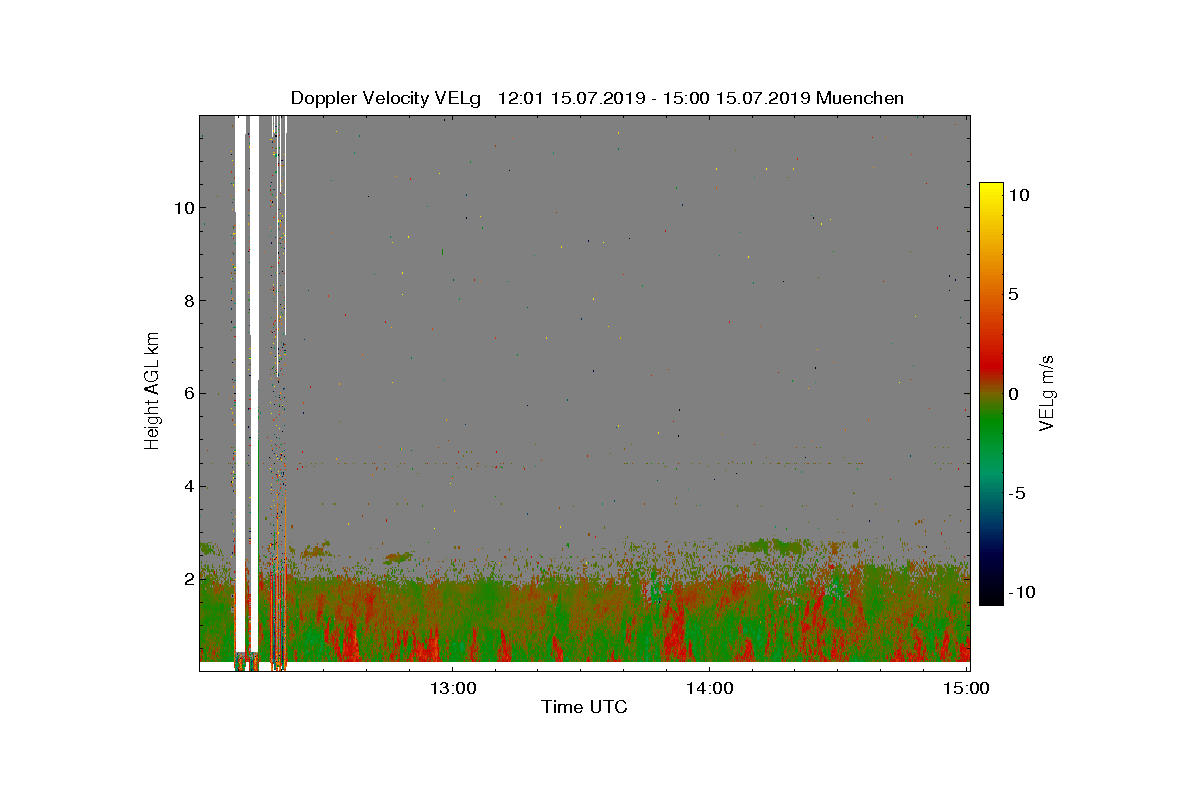Click the Time UTC axis title
Image resolution: width=1200 pixels, height=800 pixels.
585,708
